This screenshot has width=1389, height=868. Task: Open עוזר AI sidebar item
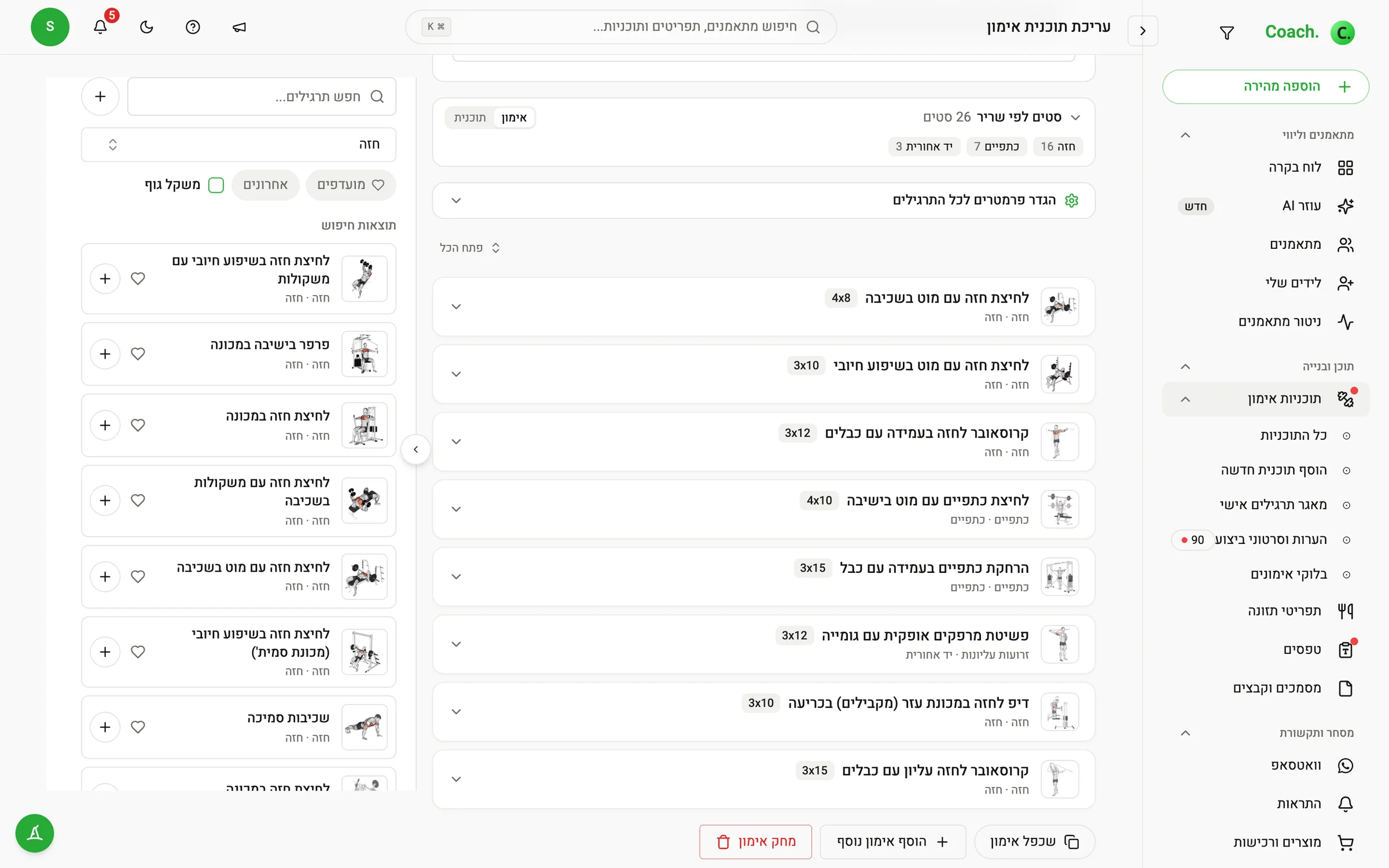click(x=1266, y=206)
